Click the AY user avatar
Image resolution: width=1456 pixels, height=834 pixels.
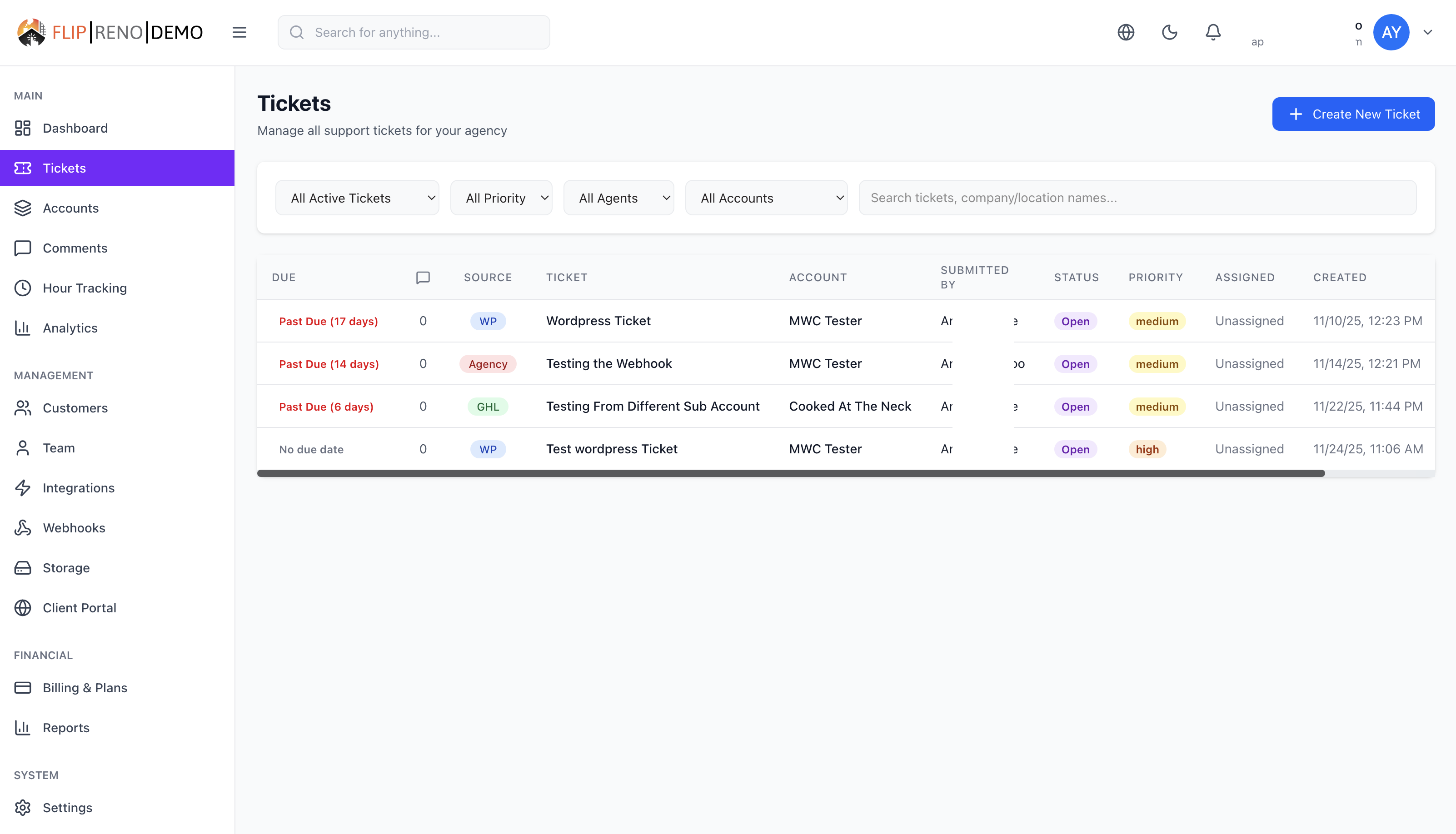pos(1391,32)
